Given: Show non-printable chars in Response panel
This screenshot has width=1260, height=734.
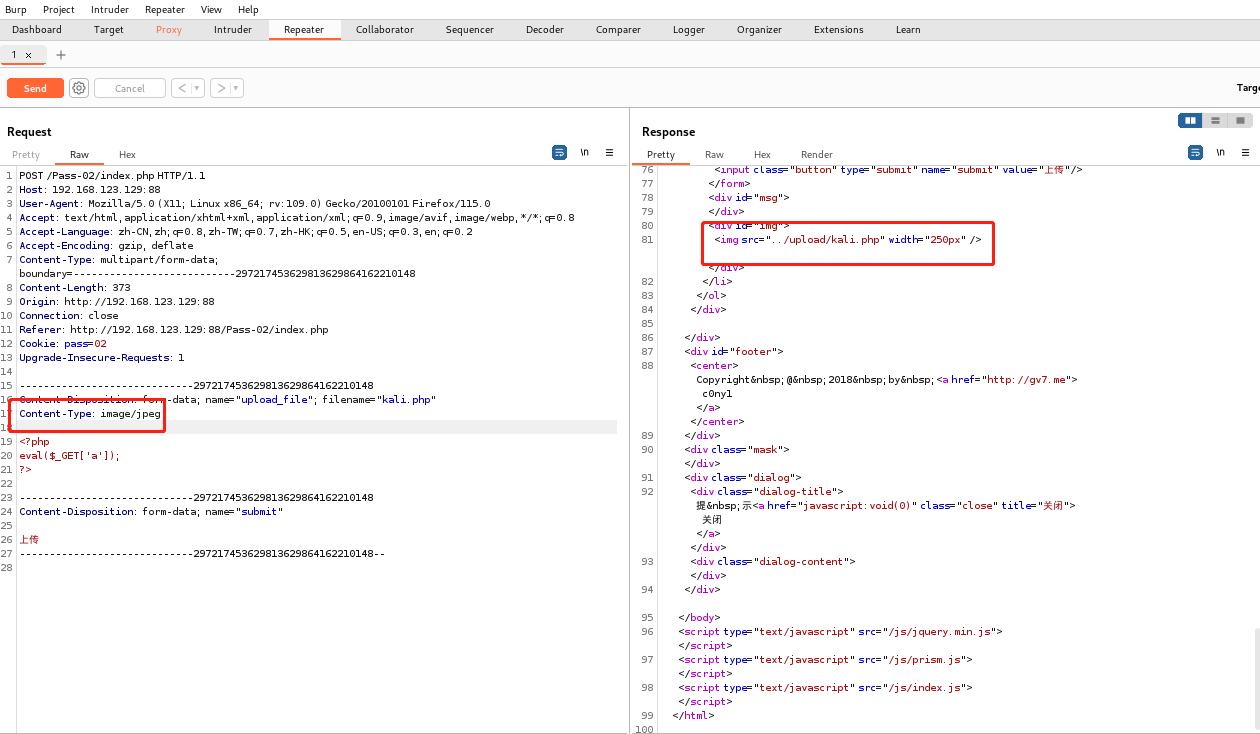Looking at the screenshot, I should (x=1220, y=153).
